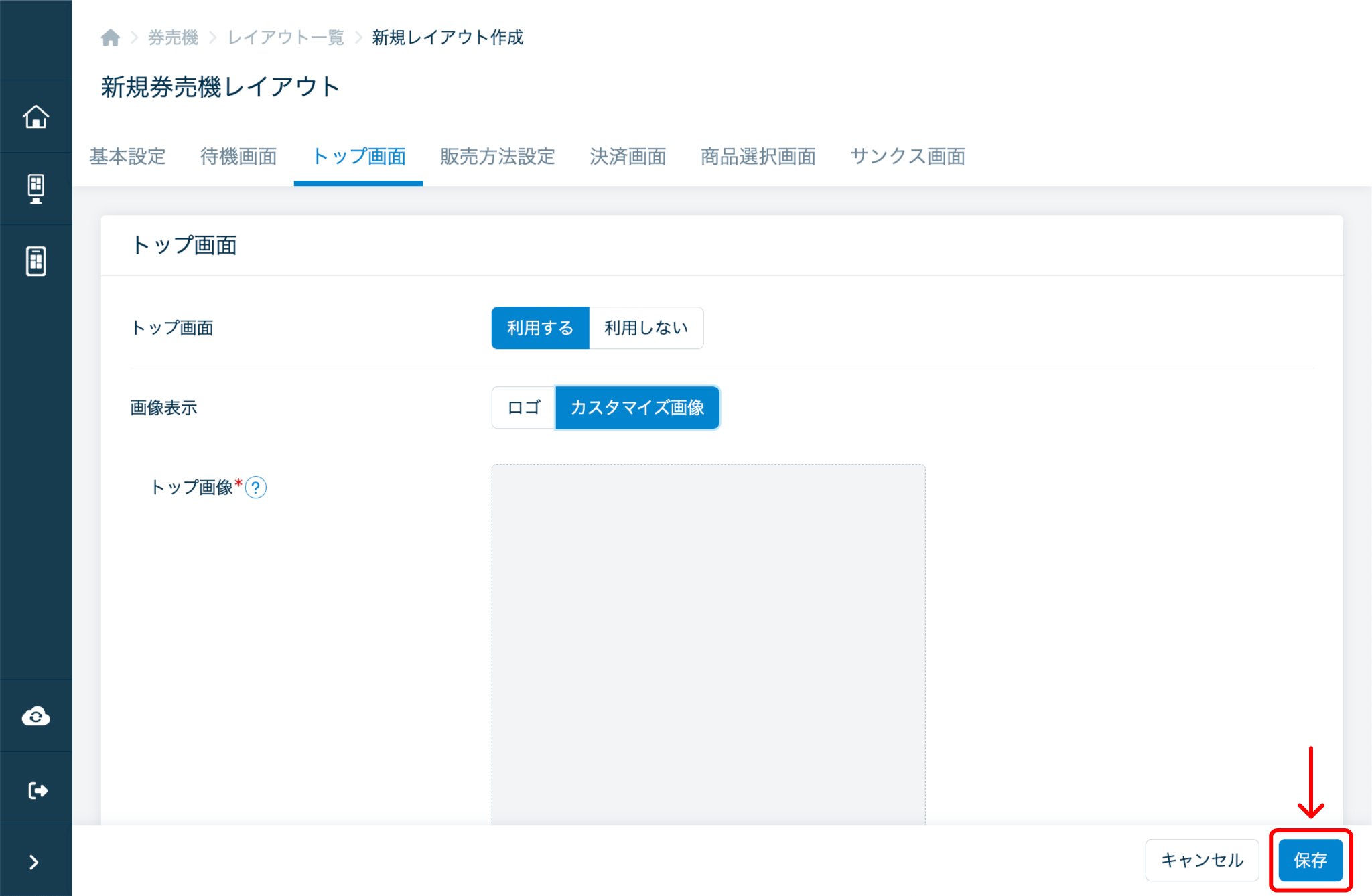Viewport: 1372px width, 896px height.
Task: Click the logout icon in sidebar
Action: (x=36, y=790)
